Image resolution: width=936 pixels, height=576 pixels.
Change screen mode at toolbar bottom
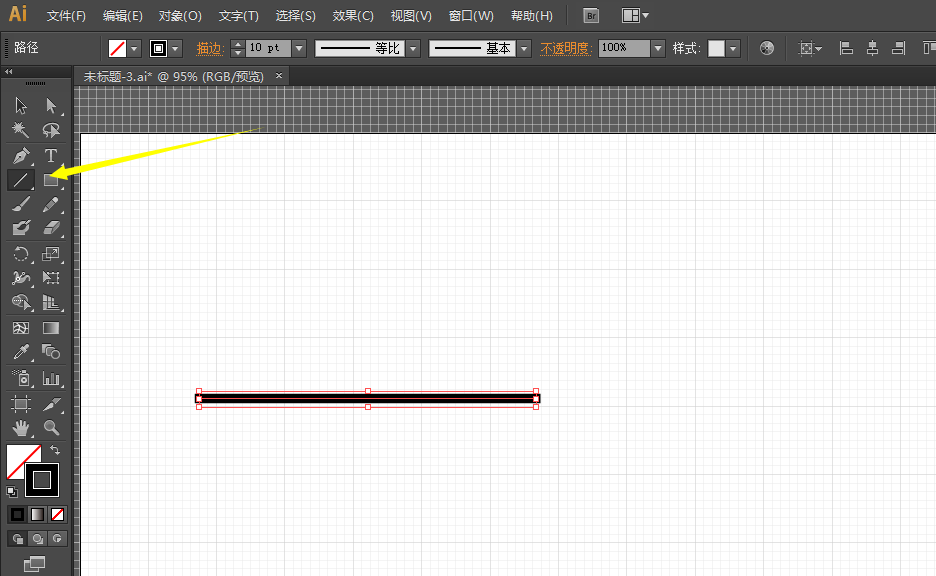[35, 564]
